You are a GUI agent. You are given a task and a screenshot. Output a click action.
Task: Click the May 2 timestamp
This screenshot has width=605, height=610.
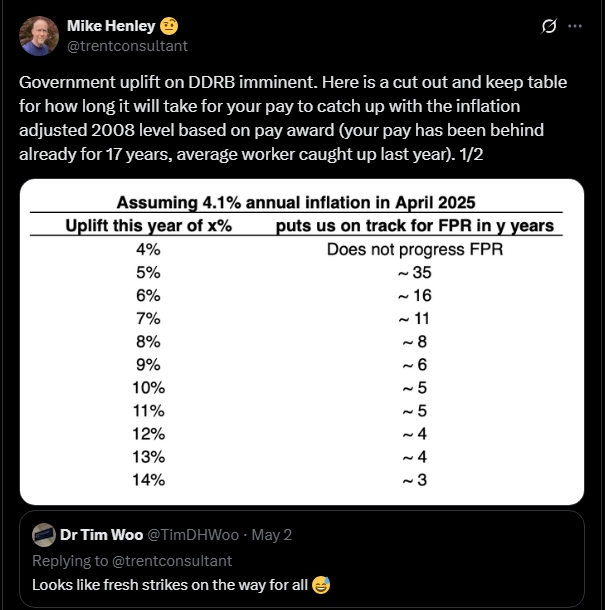[x=272, y=535]
